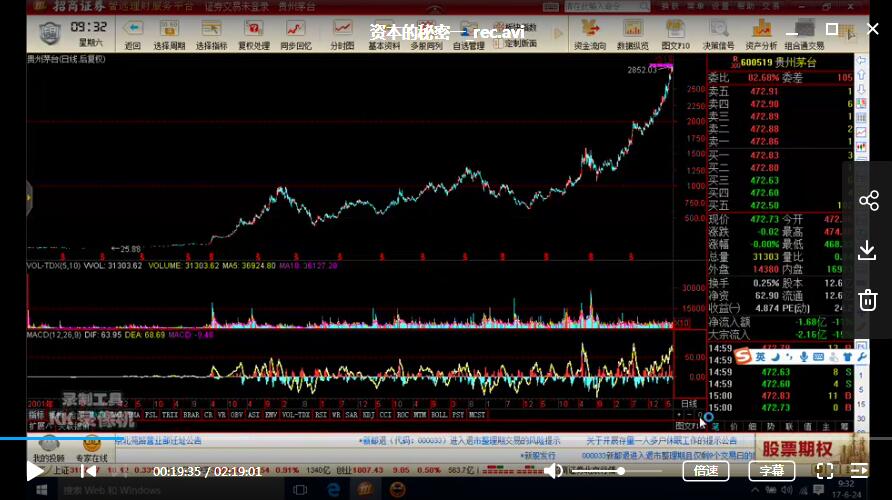
Task: Select the TRIX indicator tab
Action: point(170,415)
